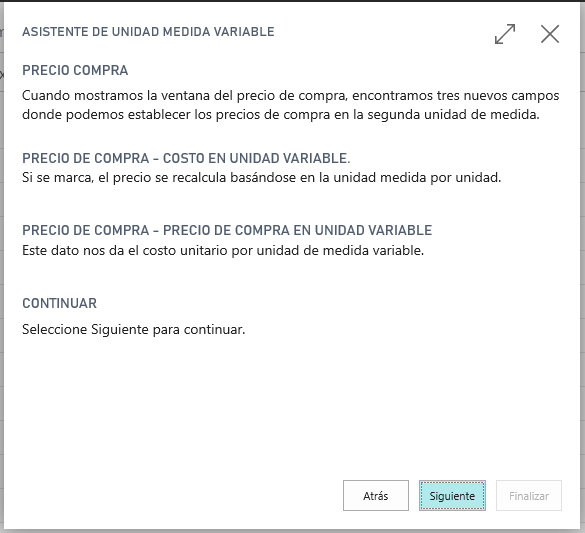585x533 pixels.
Task: Click the text 'Seleccione Siguiente para continuar.'
Action: 134,330
